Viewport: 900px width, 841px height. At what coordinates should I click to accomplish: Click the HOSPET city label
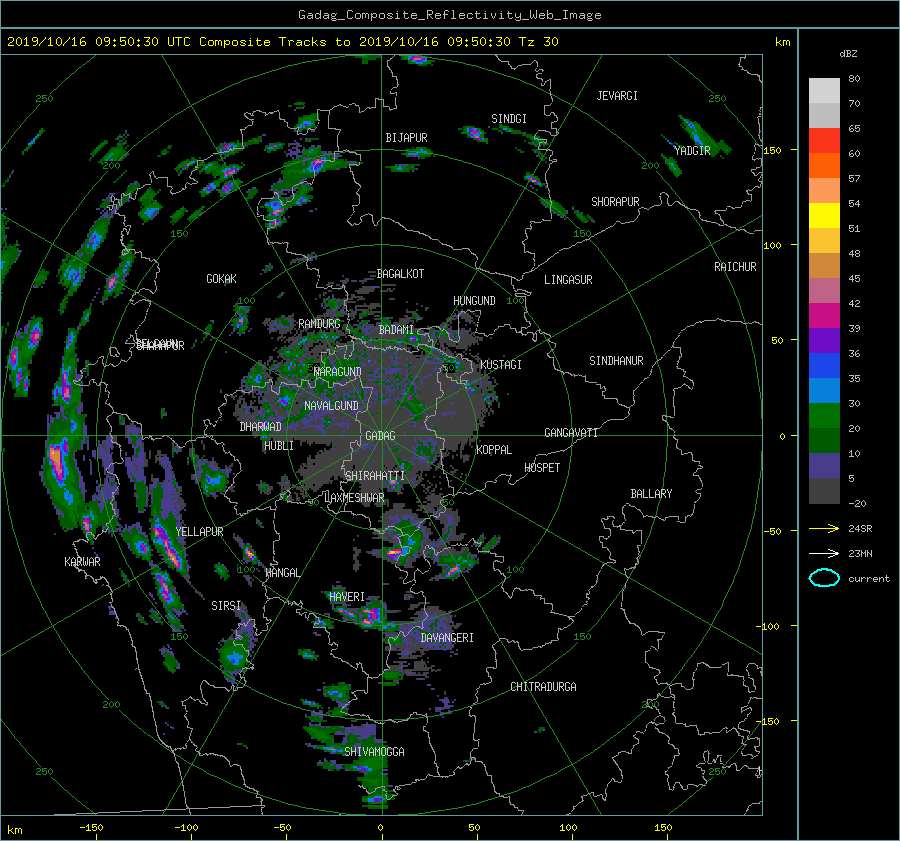[542, 468]
